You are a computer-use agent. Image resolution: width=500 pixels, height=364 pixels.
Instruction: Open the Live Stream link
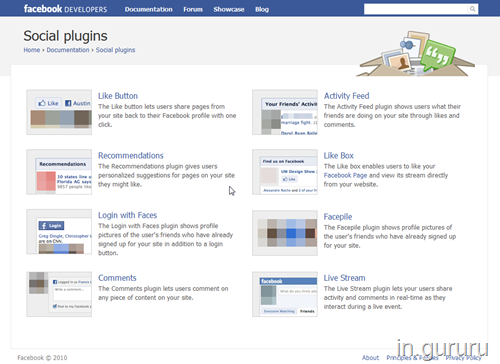344,278
